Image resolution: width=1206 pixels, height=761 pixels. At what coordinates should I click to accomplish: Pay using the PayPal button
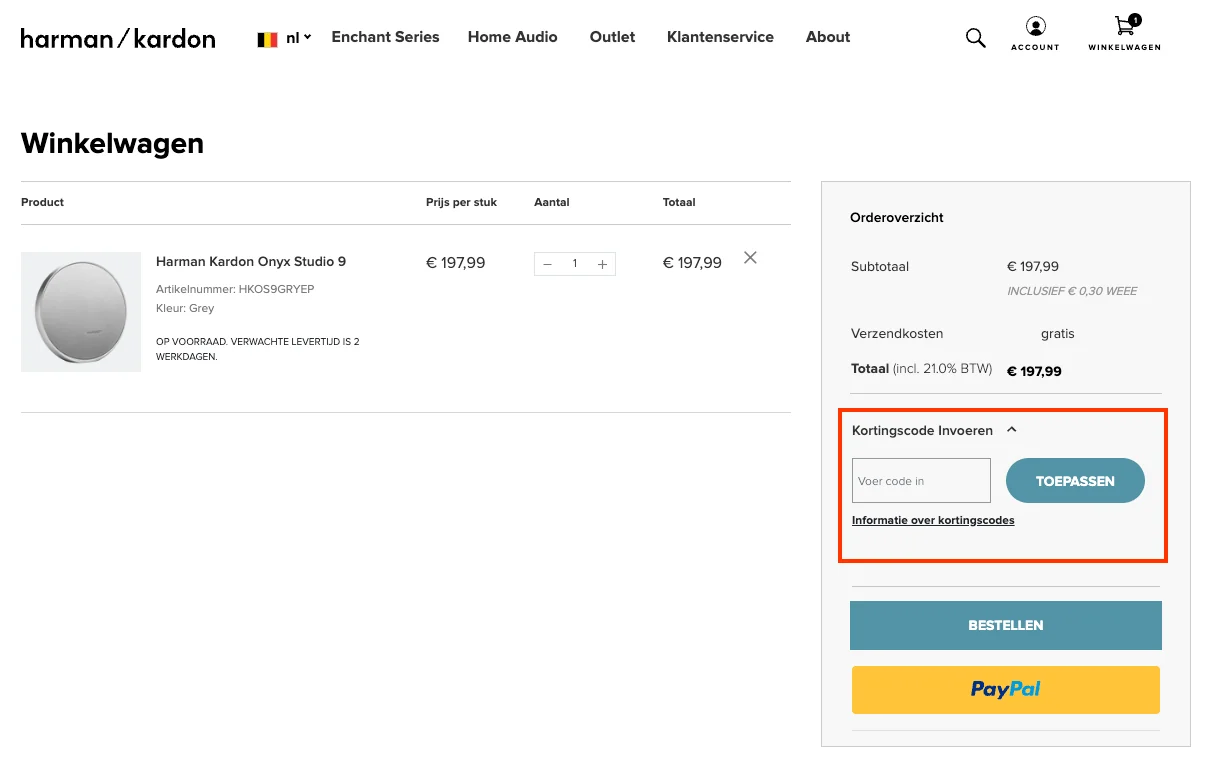1005,689
